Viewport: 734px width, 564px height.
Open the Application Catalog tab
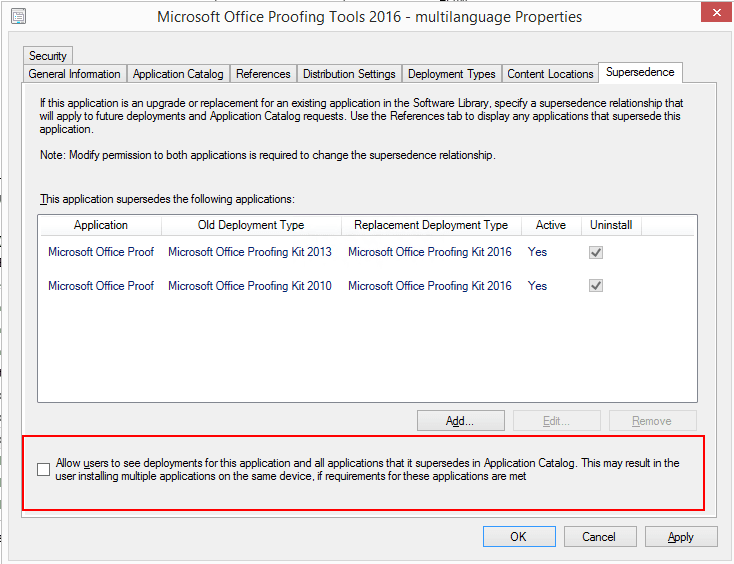click(x=178, y=74)
